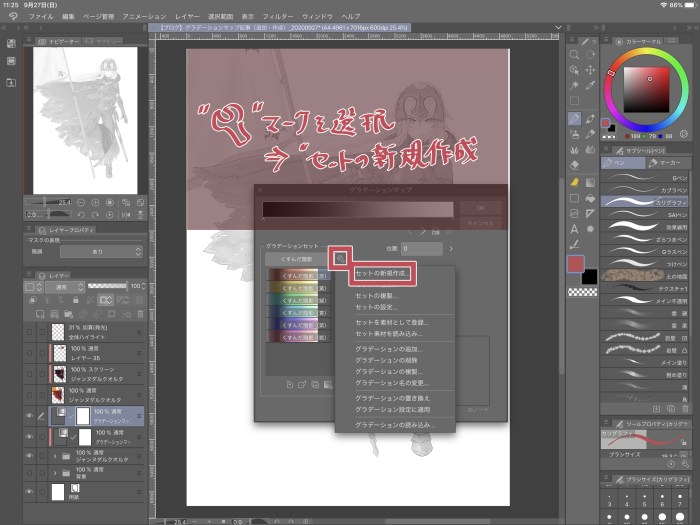Select the Text tool

pos(574,229)
